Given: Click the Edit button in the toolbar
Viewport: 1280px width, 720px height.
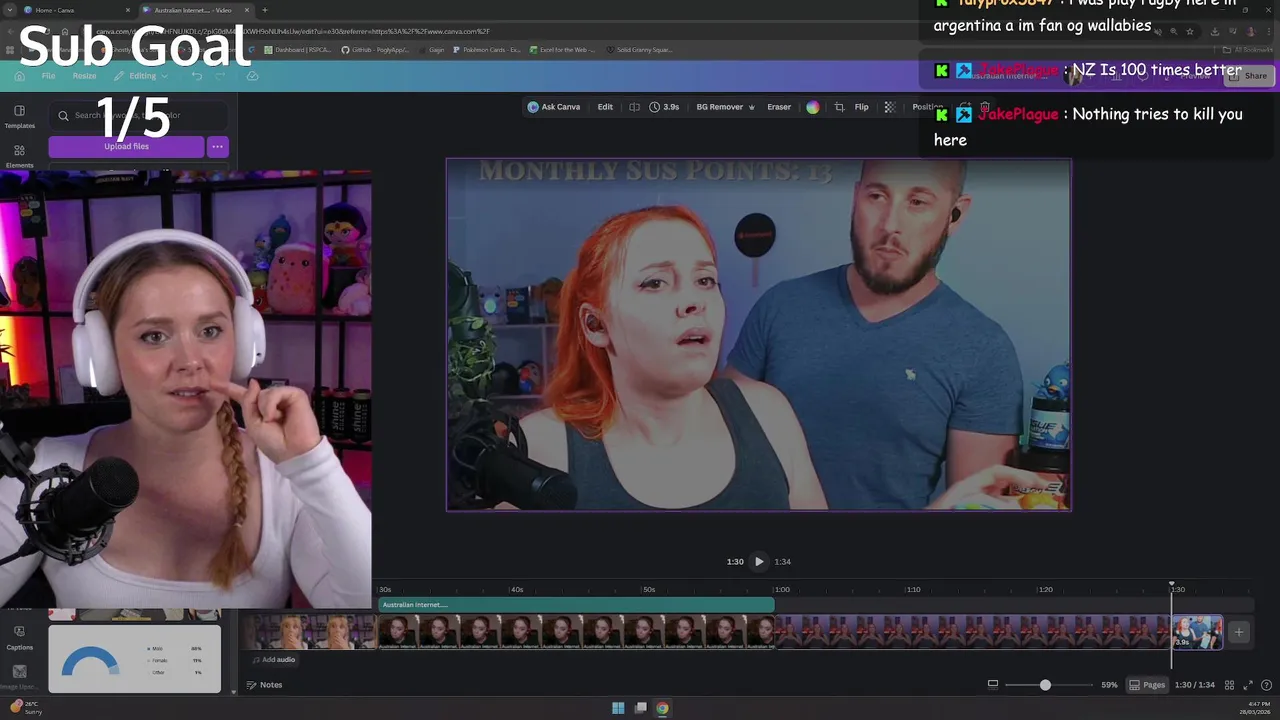Looking at the screenshot, I should click(x=605, y=107).
